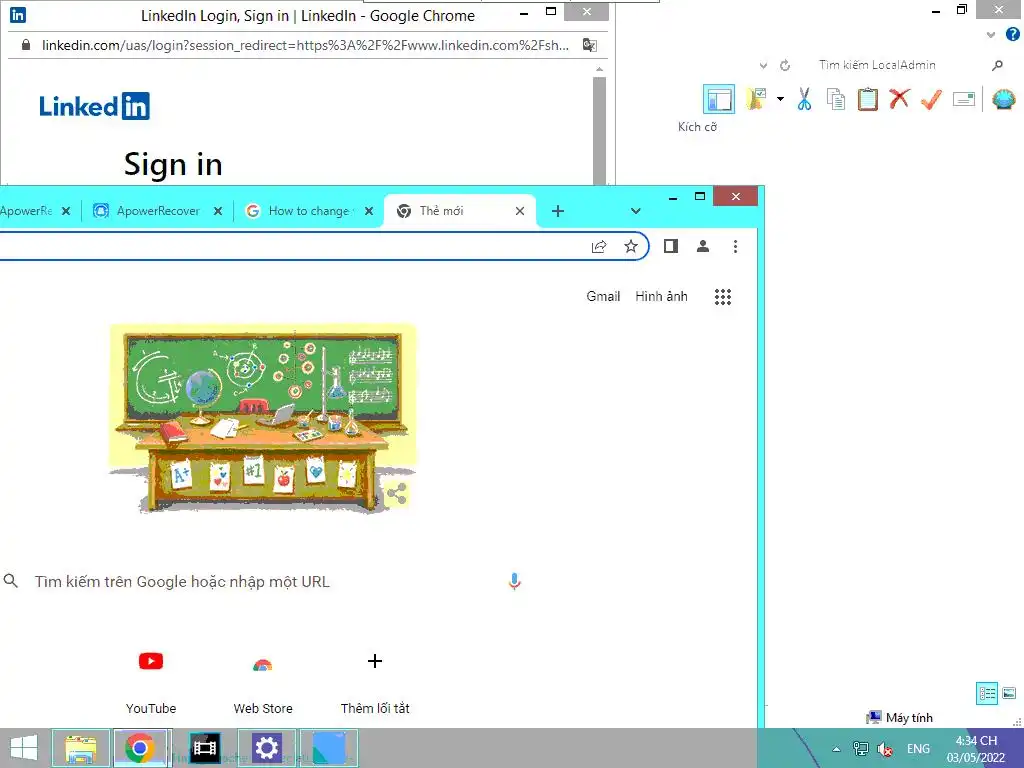Screen dimensions: 1024x768
Task: Click the Copy icon in explorer toolbar
Action: 836,99
